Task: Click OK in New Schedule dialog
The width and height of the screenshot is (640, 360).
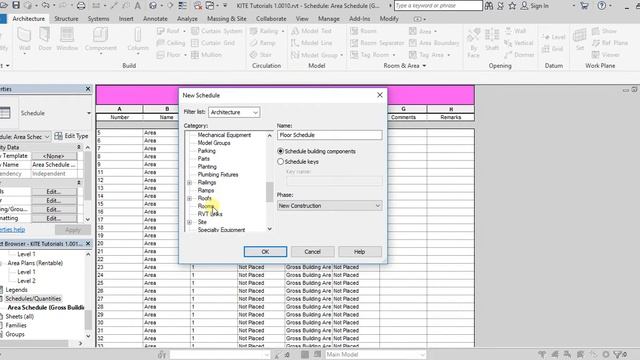Action: point(265,252)
